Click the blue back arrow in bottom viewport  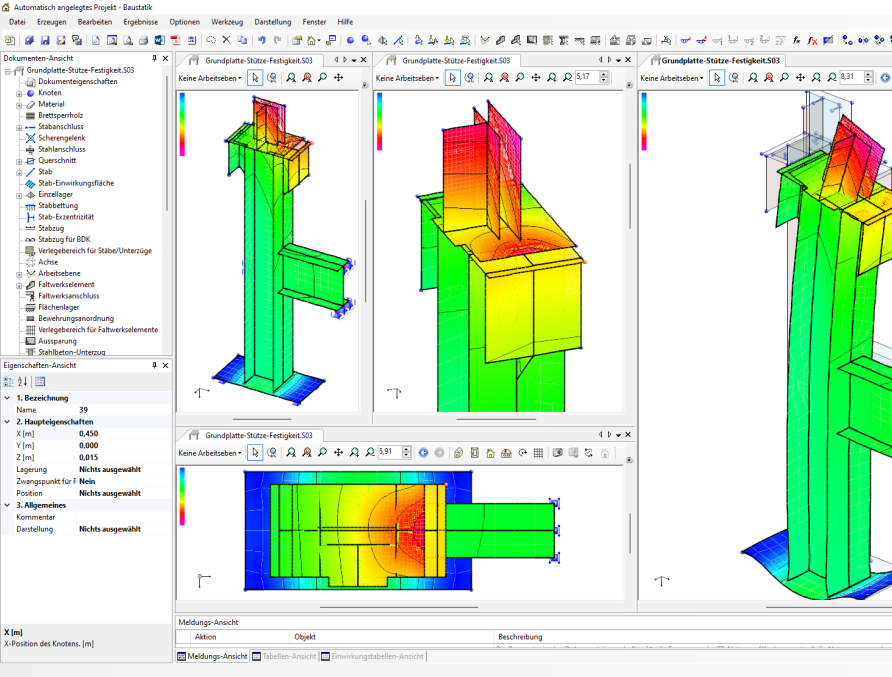pyautogui.click(x=423, y=453)
